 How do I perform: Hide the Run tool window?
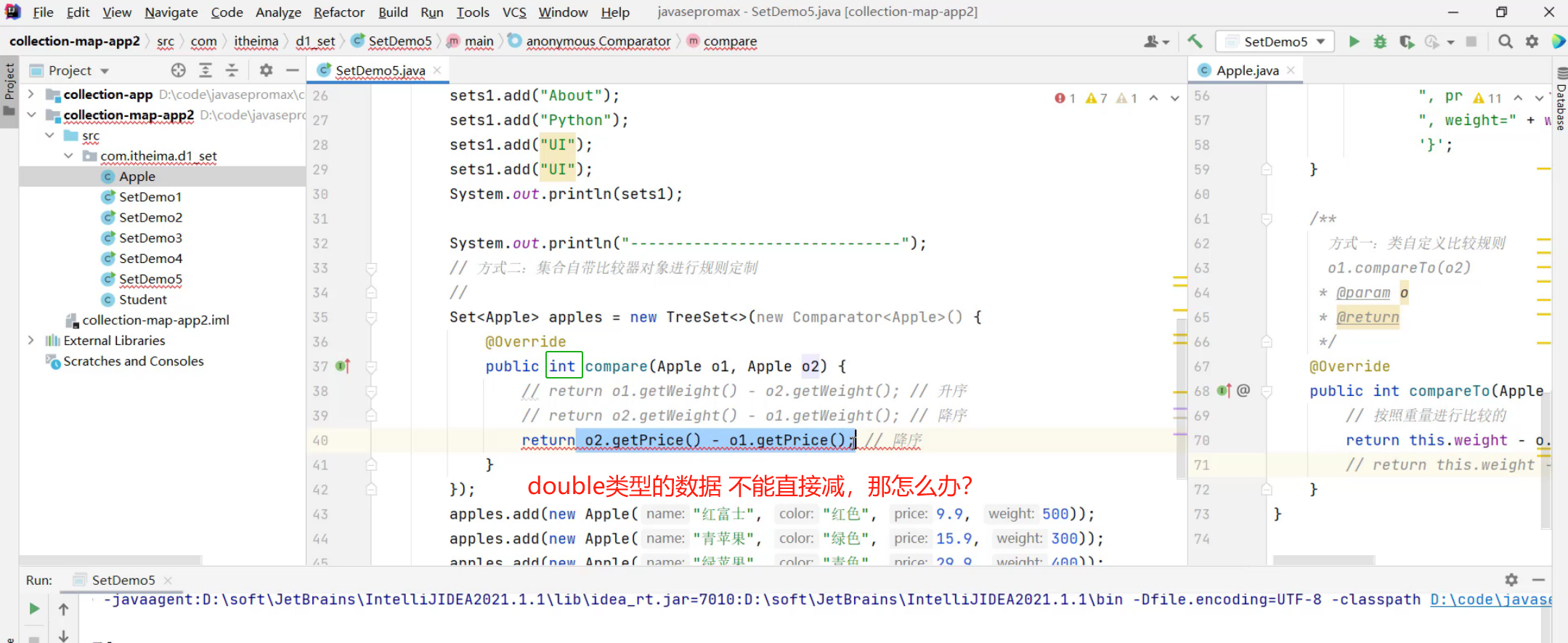pyautogui.click(x=1538, y=580)
